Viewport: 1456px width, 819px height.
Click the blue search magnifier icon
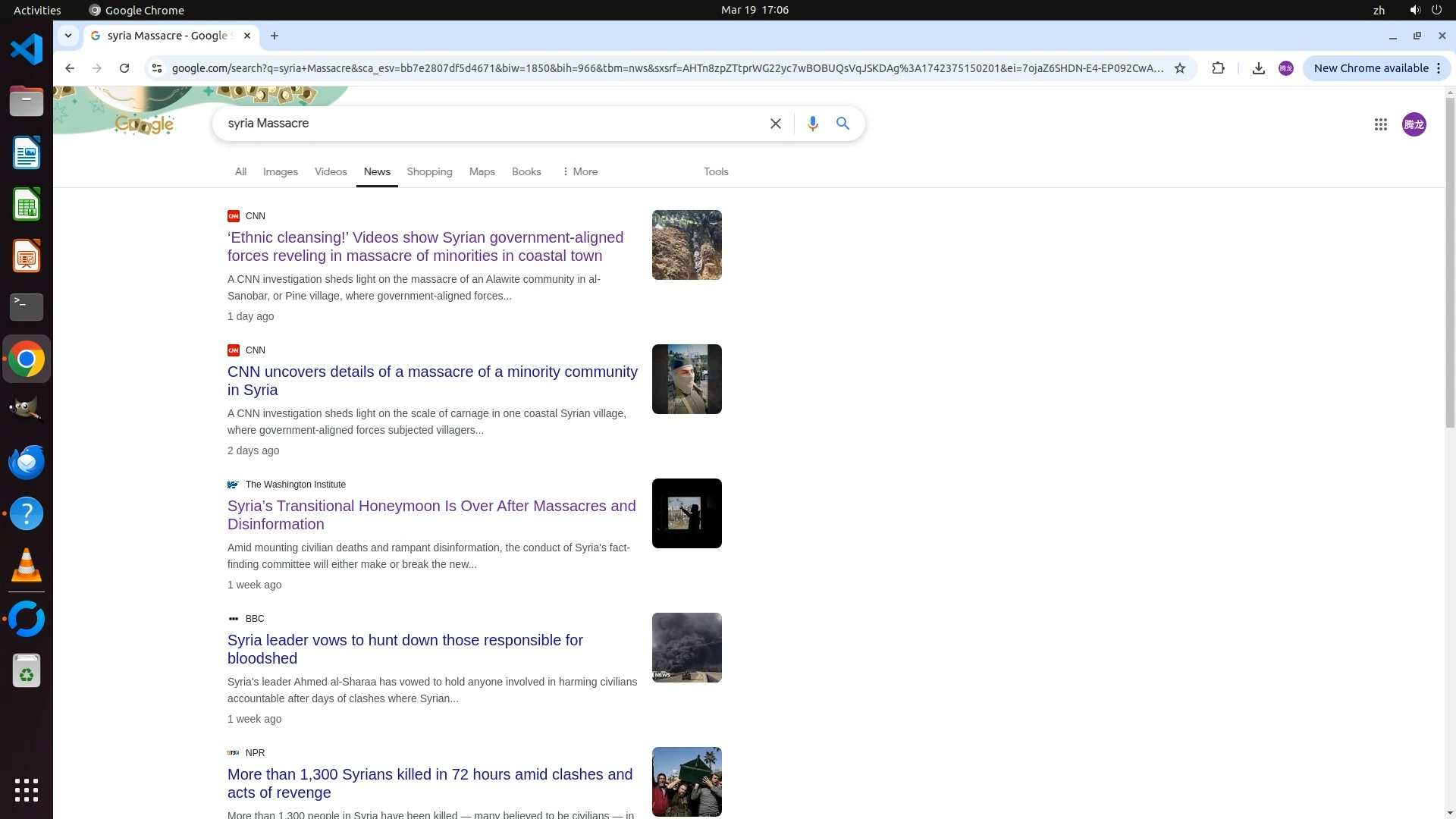pos(843,124)
